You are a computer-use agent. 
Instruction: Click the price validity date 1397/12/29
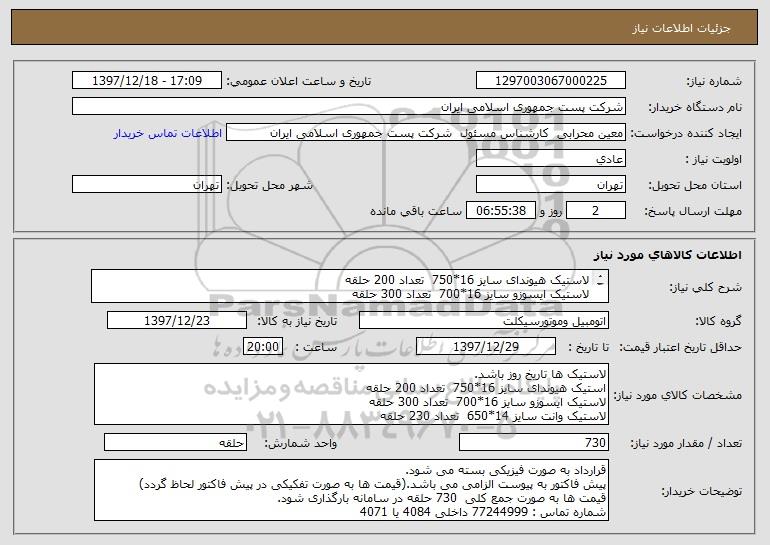486,347
